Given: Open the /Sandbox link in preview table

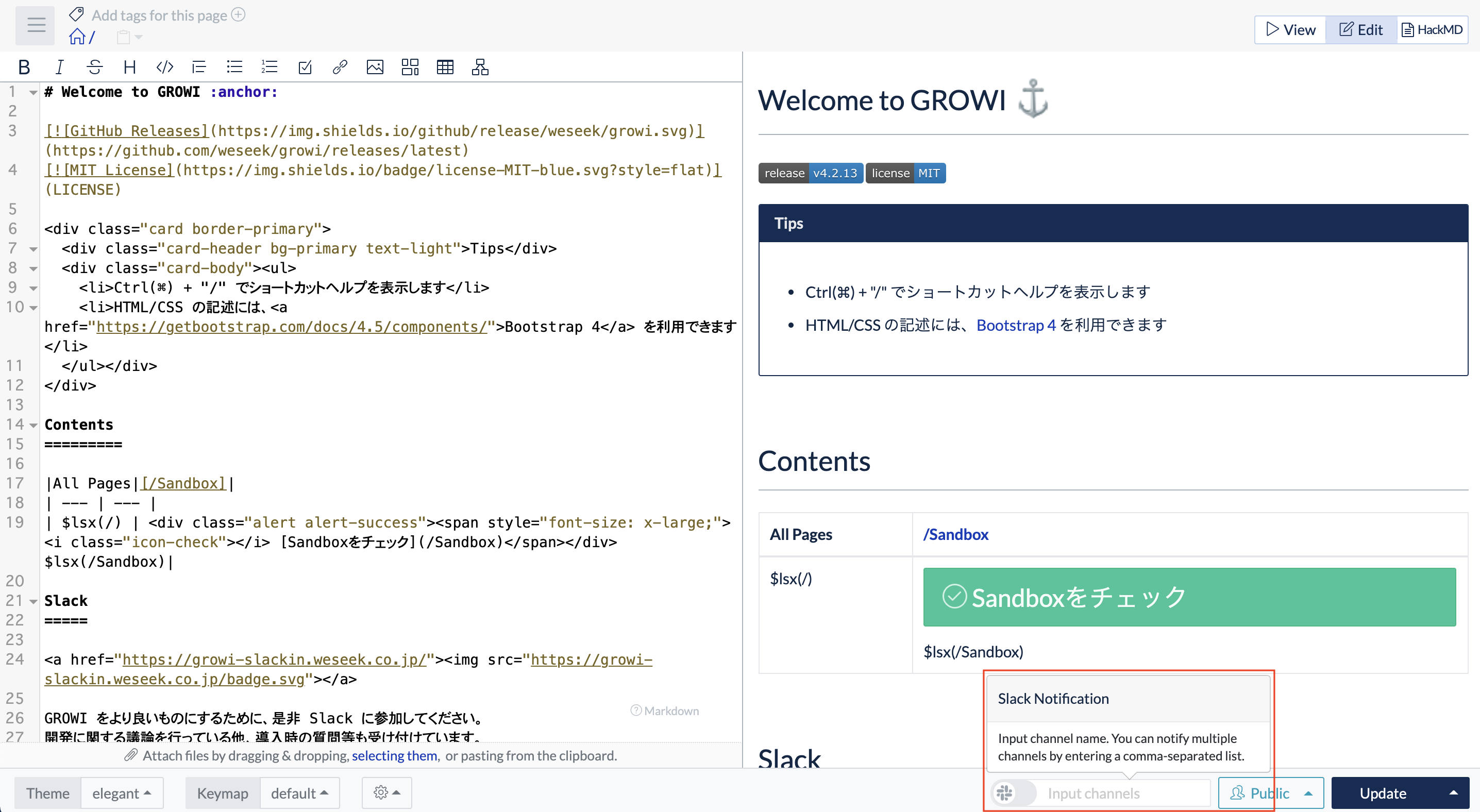Looking at the screenshot, I should pyautogui.click(x=956, y=535).
